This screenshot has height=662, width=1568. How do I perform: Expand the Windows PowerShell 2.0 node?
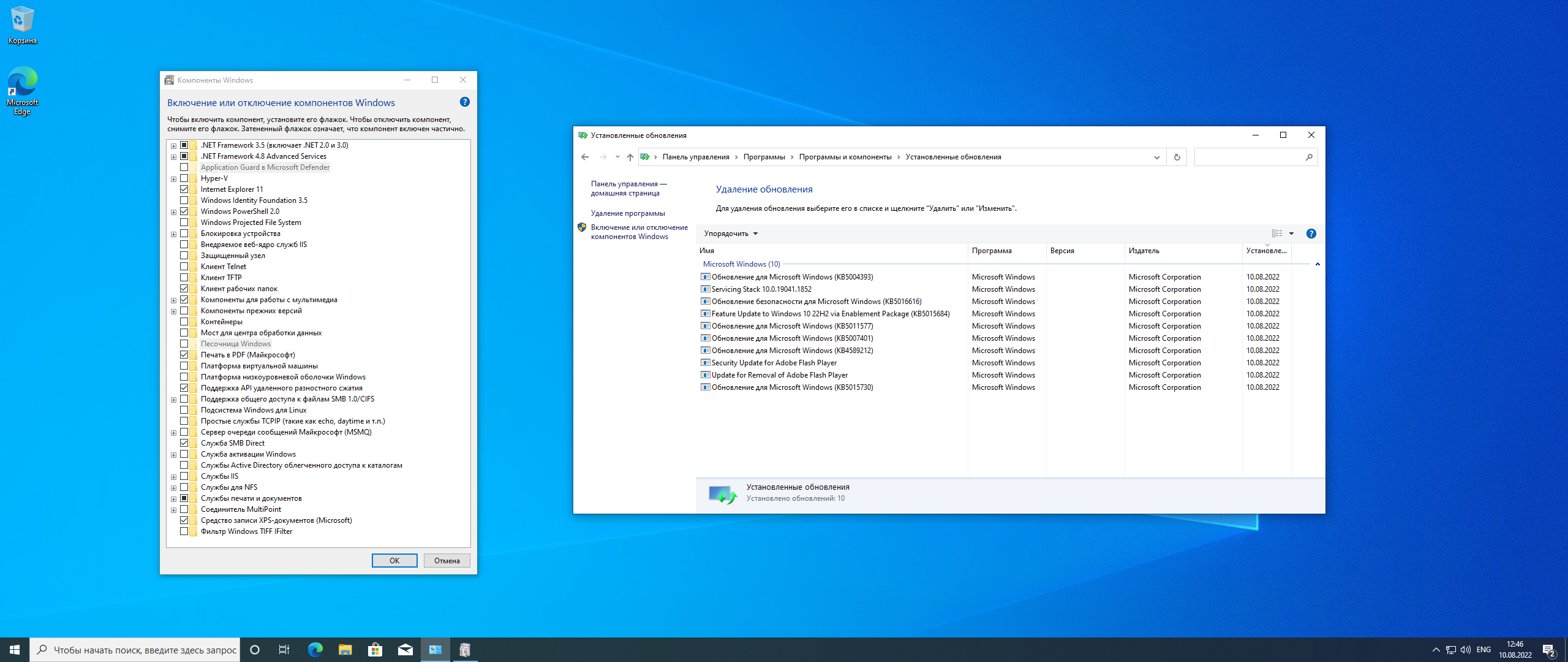tap(173, 212)
